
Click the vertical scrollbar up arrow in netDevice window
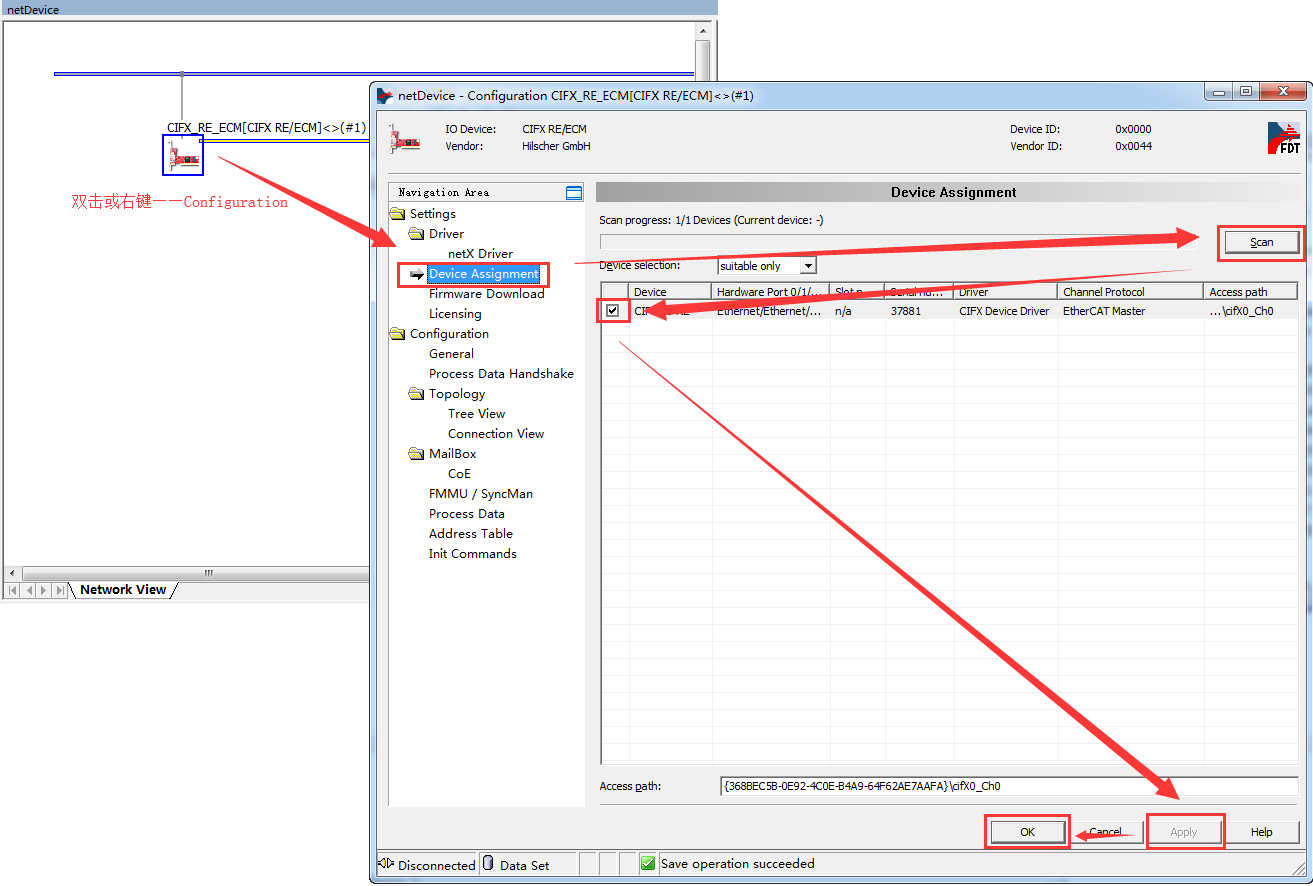tap(703, 31)
